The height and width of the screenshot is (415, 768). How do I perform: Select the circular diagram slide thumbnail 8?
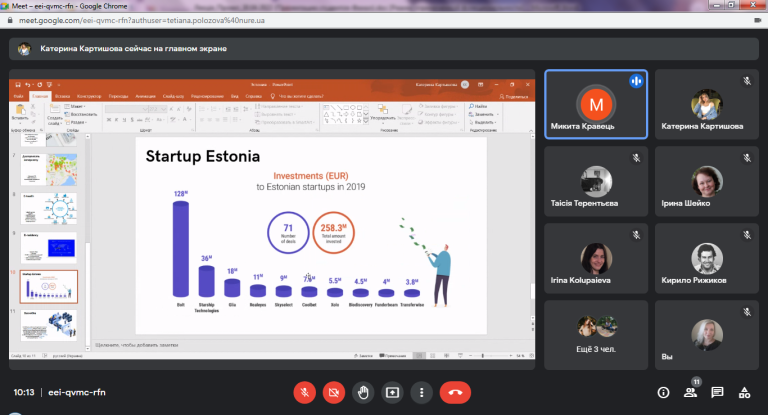48,209
